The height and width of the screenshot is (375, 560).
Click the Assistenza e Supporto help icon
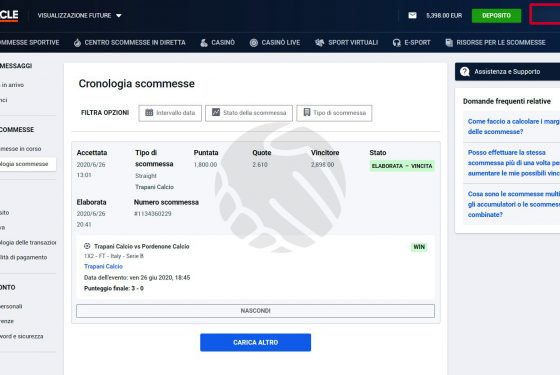tap(465, 72)
